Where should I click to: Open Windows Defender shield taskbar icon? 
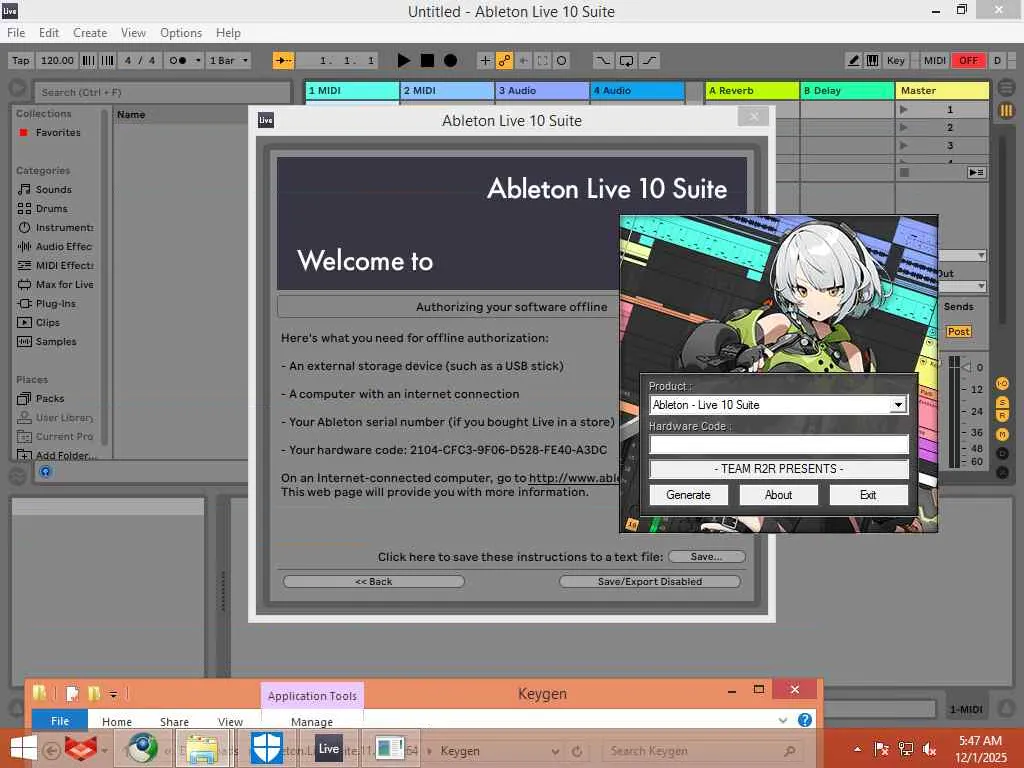coord(267,748)
